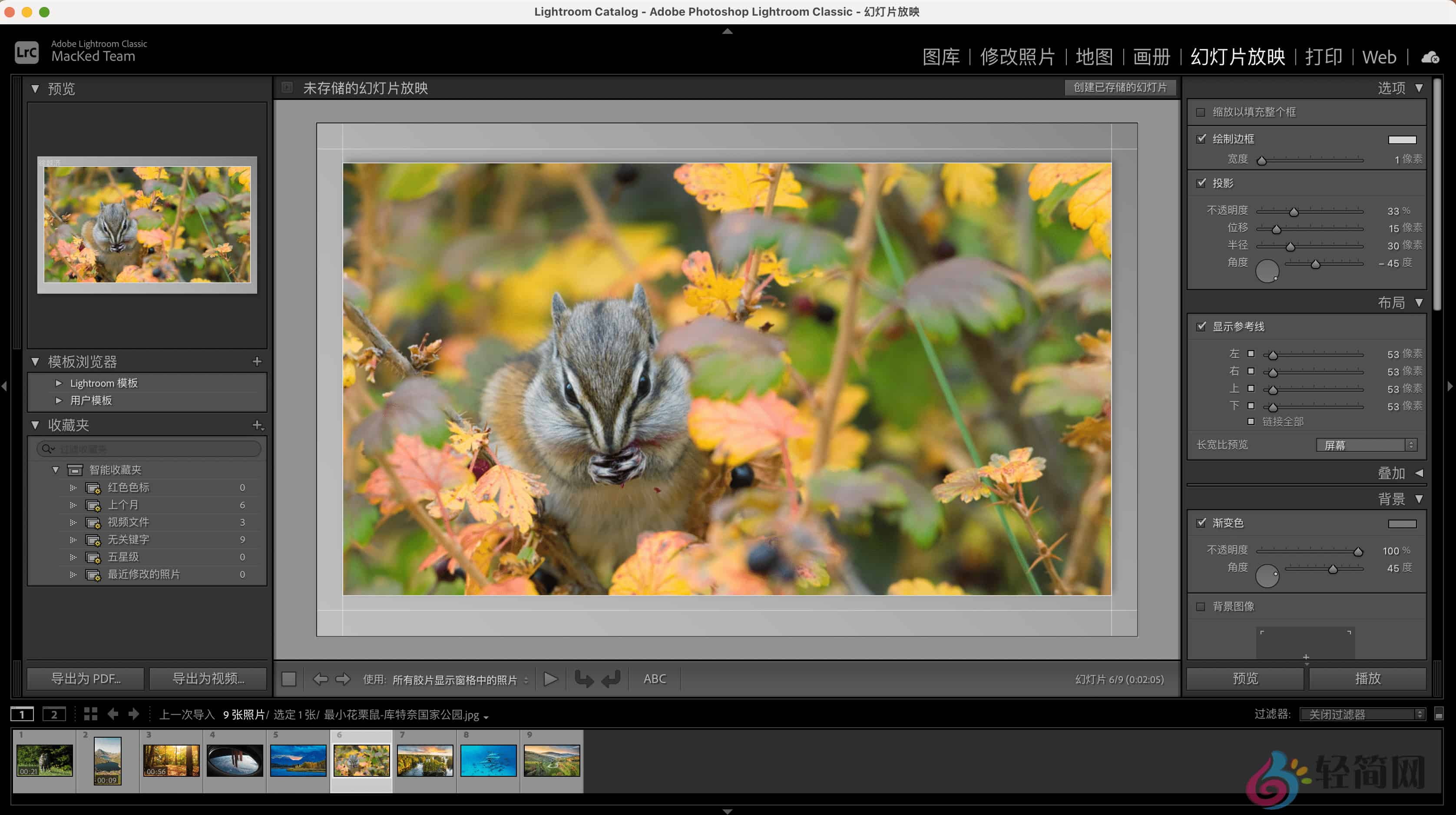This screenshot has height=815, width=1456.
Task: Enable the 缩放以填充整个框 checkbox
Action: coord(1201,112)
